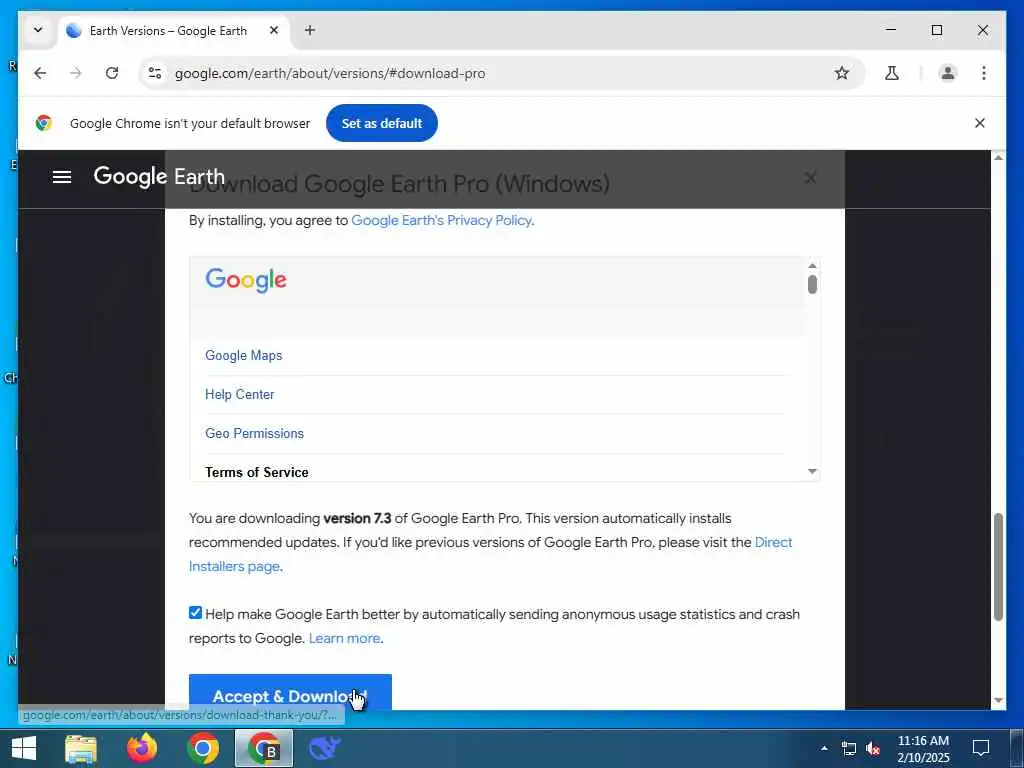Open File Explorer from the taskbar
Image resolution: width=1024 pixels, height=768 pixels.
(x=81, y=748)
